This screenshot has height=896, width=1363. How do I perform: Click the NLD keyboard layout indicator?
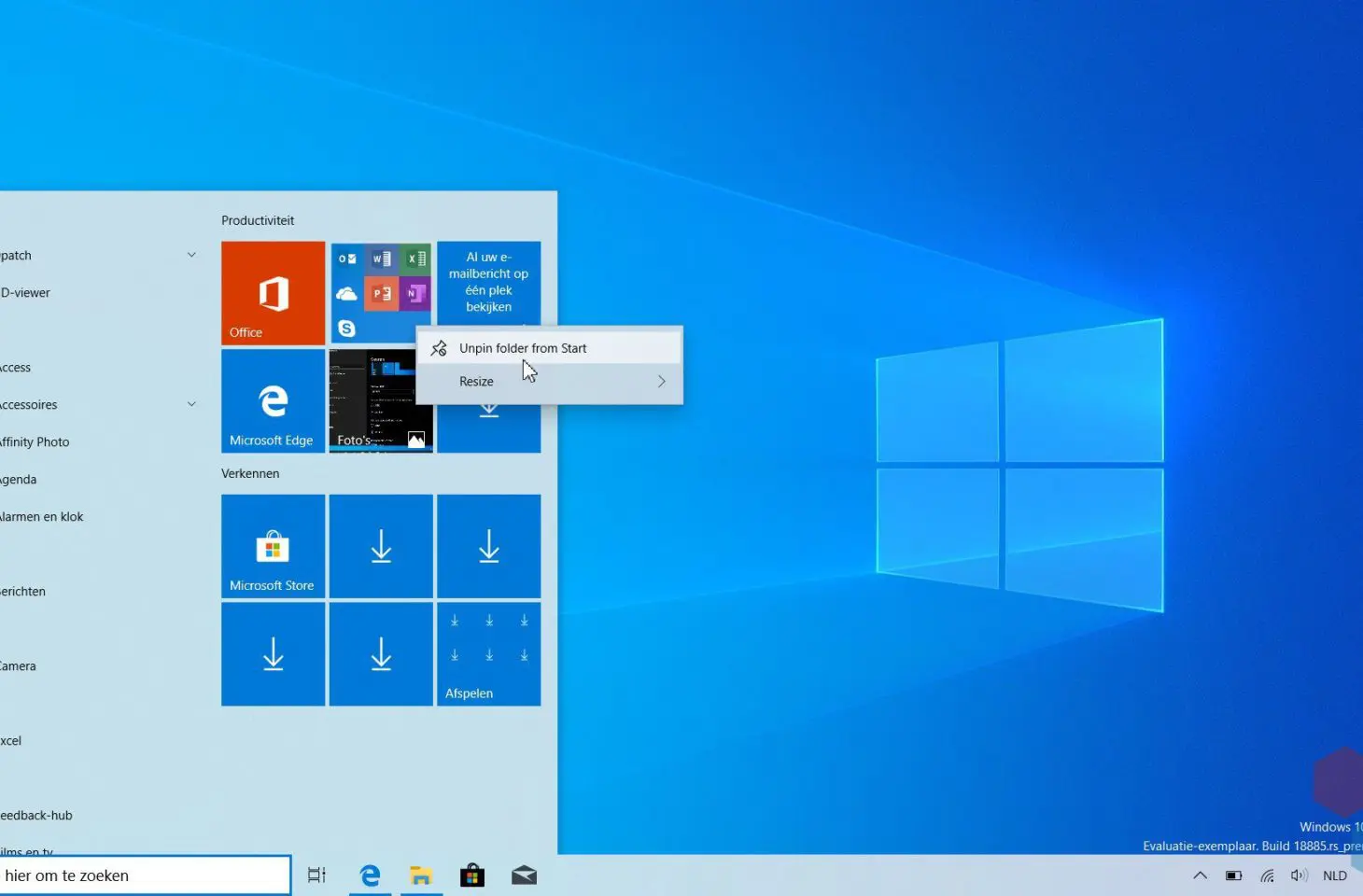click(x=1335, y=875)
